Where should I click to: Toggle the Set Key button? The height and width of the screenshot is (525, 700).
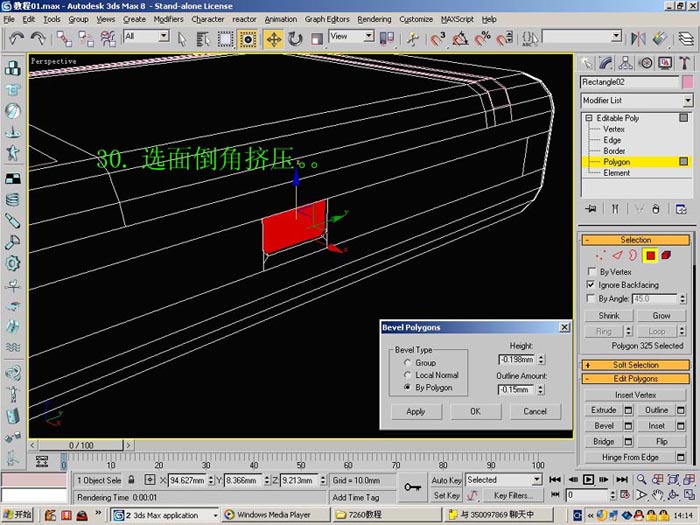[446, 496]
